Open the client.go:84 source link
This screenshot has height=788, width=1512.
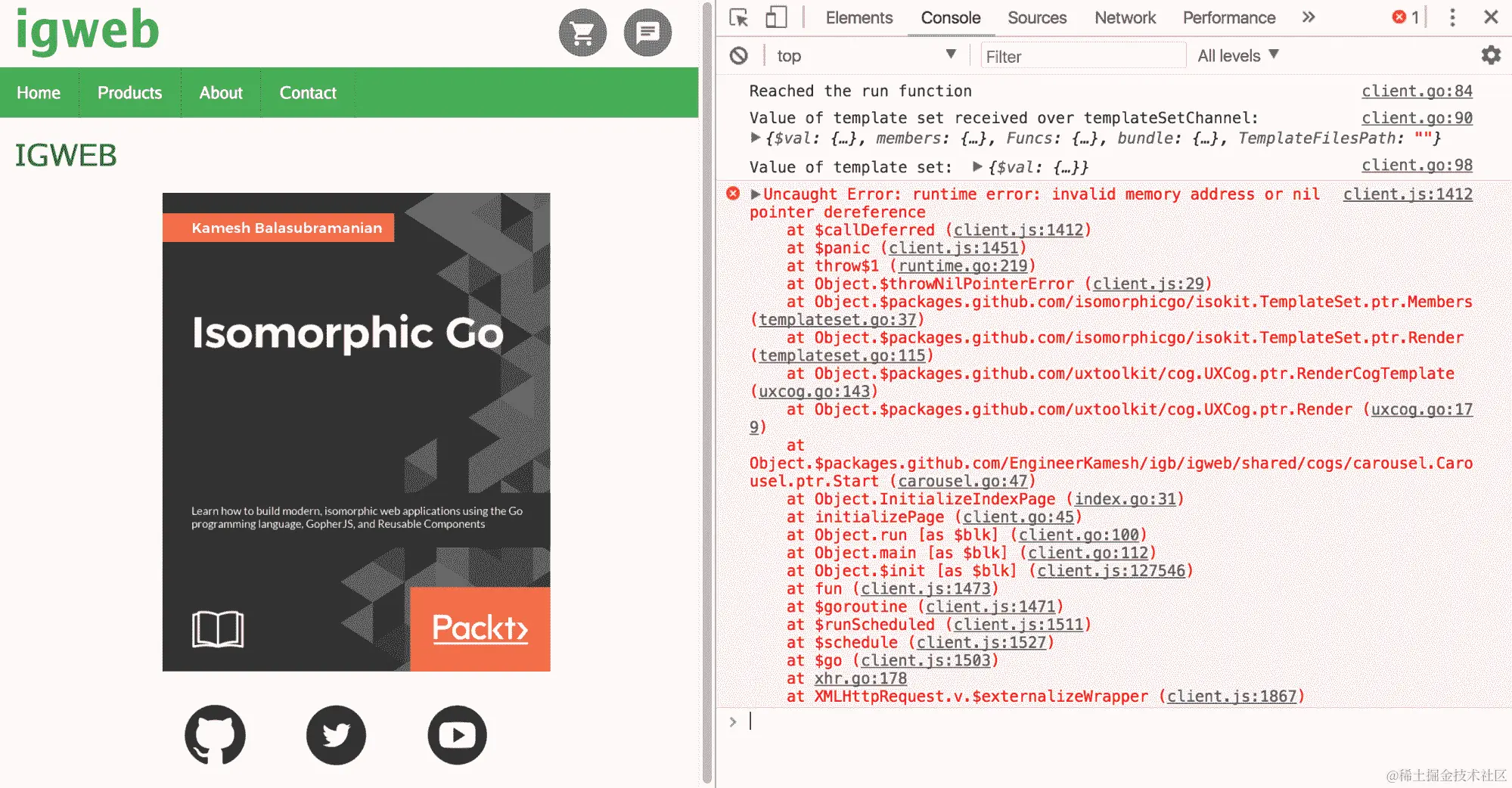pyautogui.click(x=1417, y=91)
